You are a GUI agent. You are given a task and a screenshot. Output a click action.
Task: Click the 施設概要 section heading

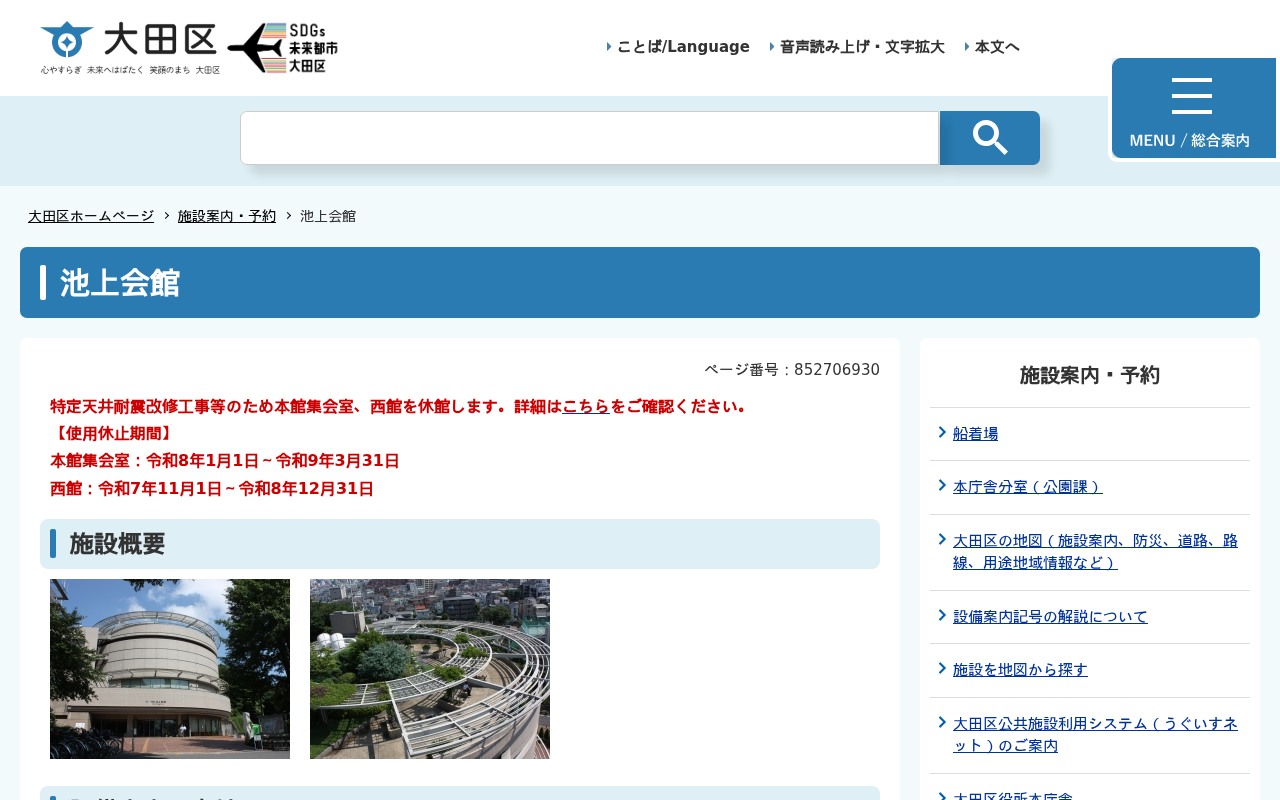coord(117,544)
